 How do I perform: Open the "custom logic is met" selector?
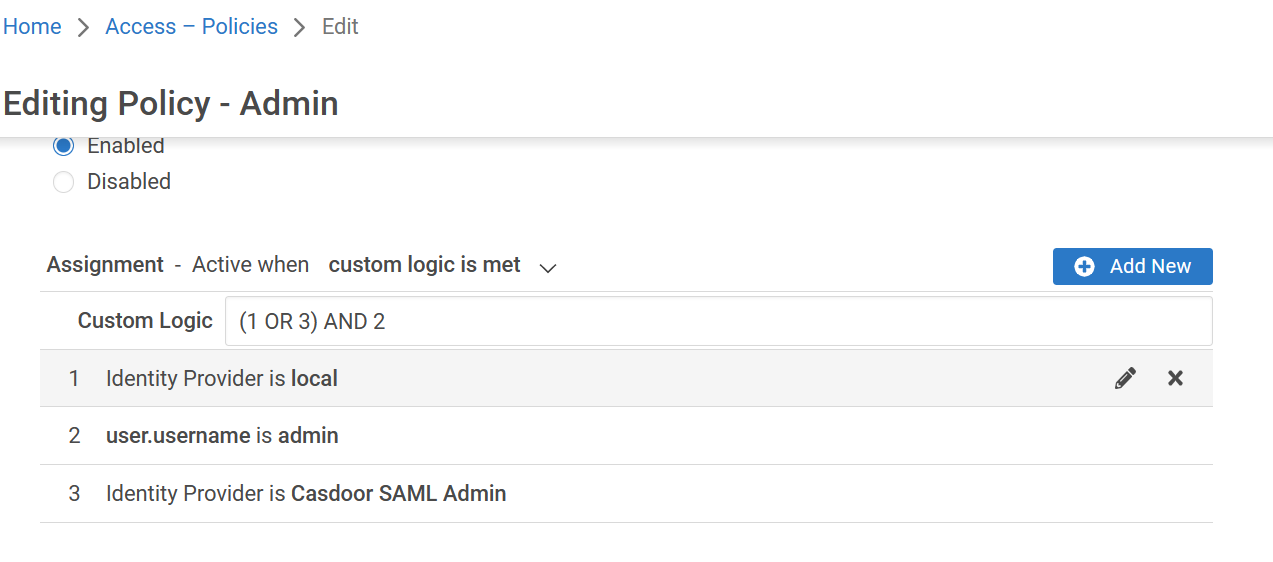coord(424,265)
